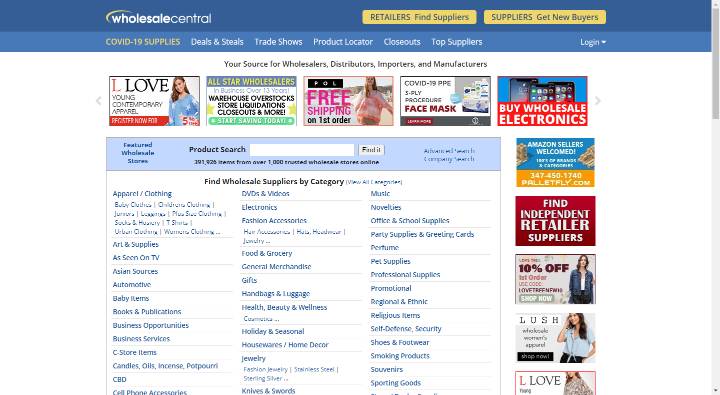The height and width of the screenshot is (395, 720).
Task: Open the L Love apparel banner
Action: coord(154,101)
